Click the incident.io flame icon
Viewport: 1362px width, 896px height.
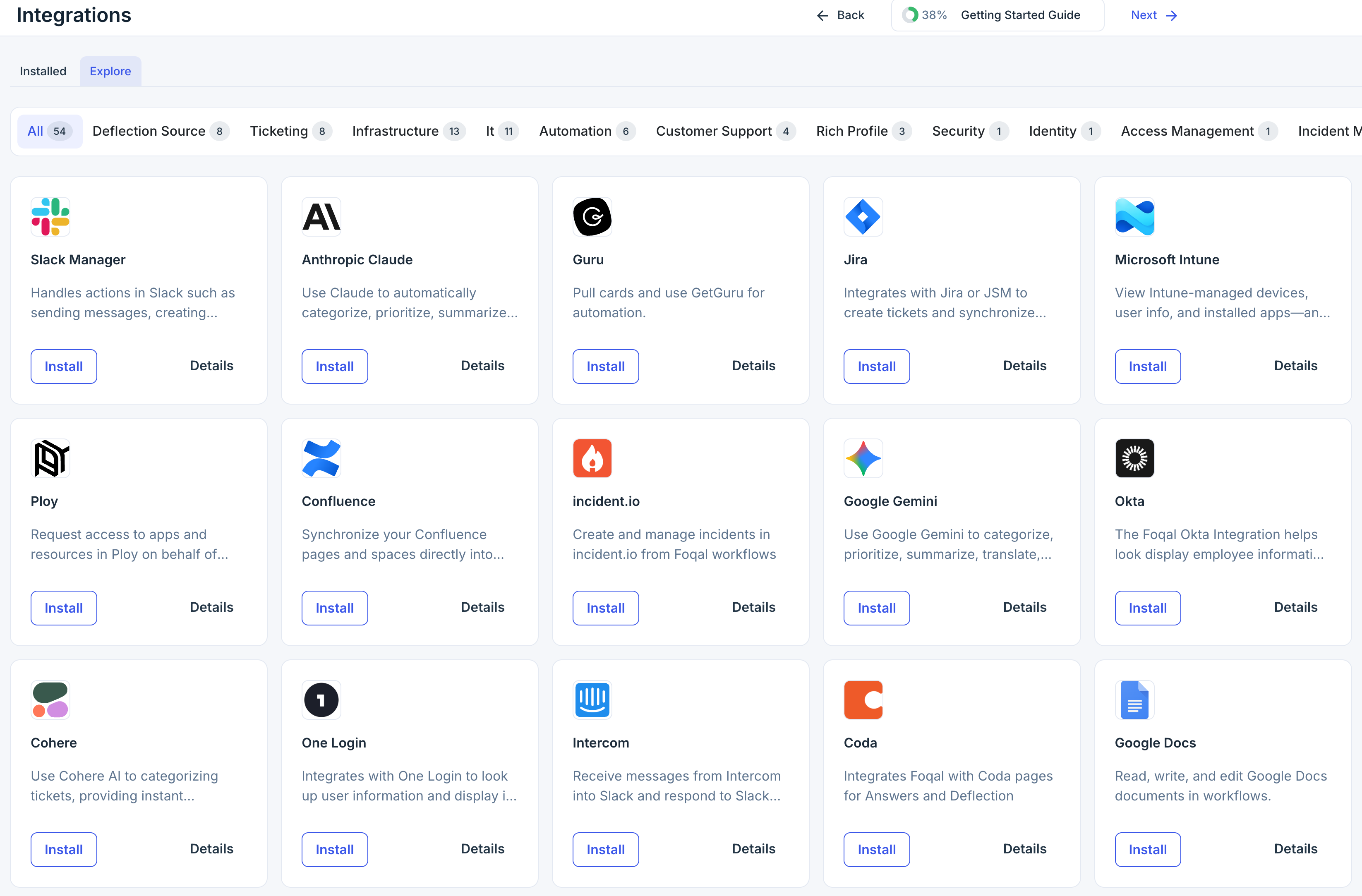[592, 458]
